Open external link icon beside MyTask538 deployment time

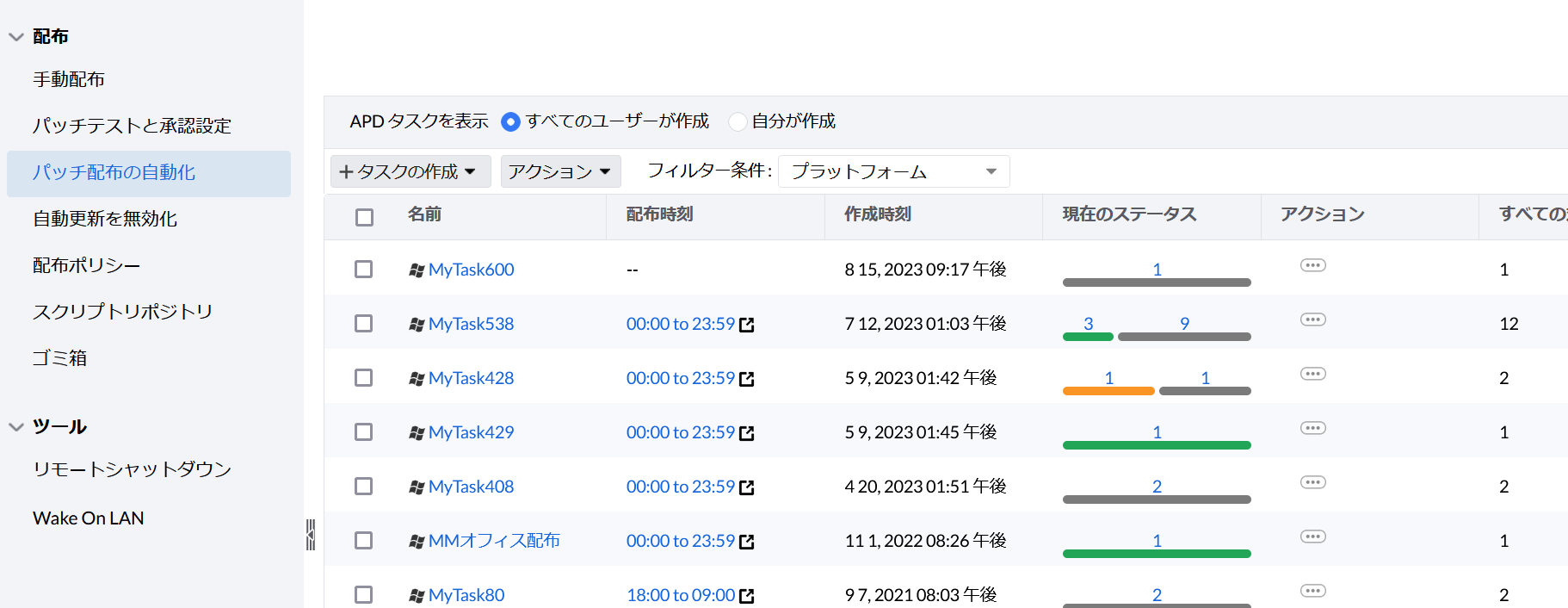(x=747, y=325)
